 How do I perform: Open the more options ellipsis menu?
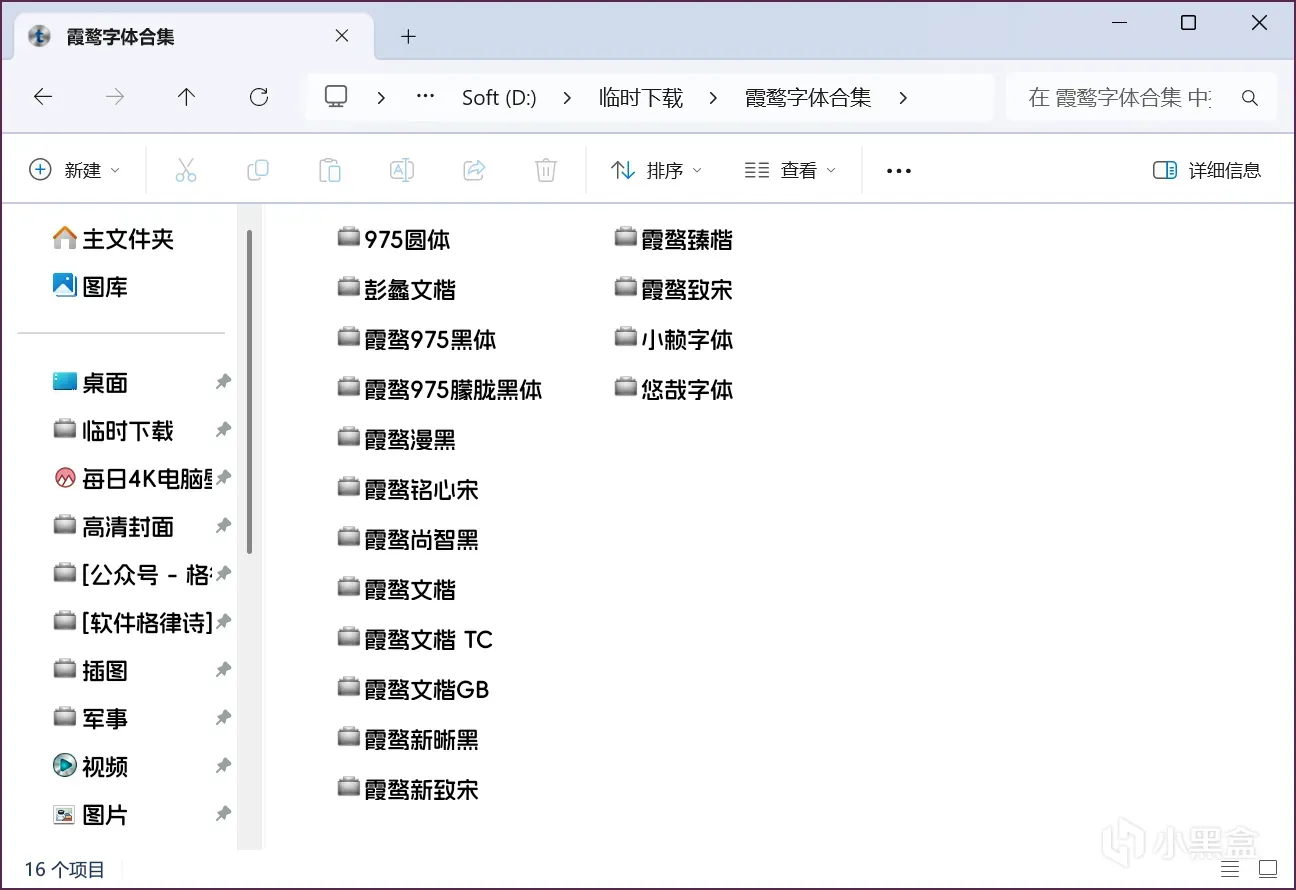click(x=899, y=171)
